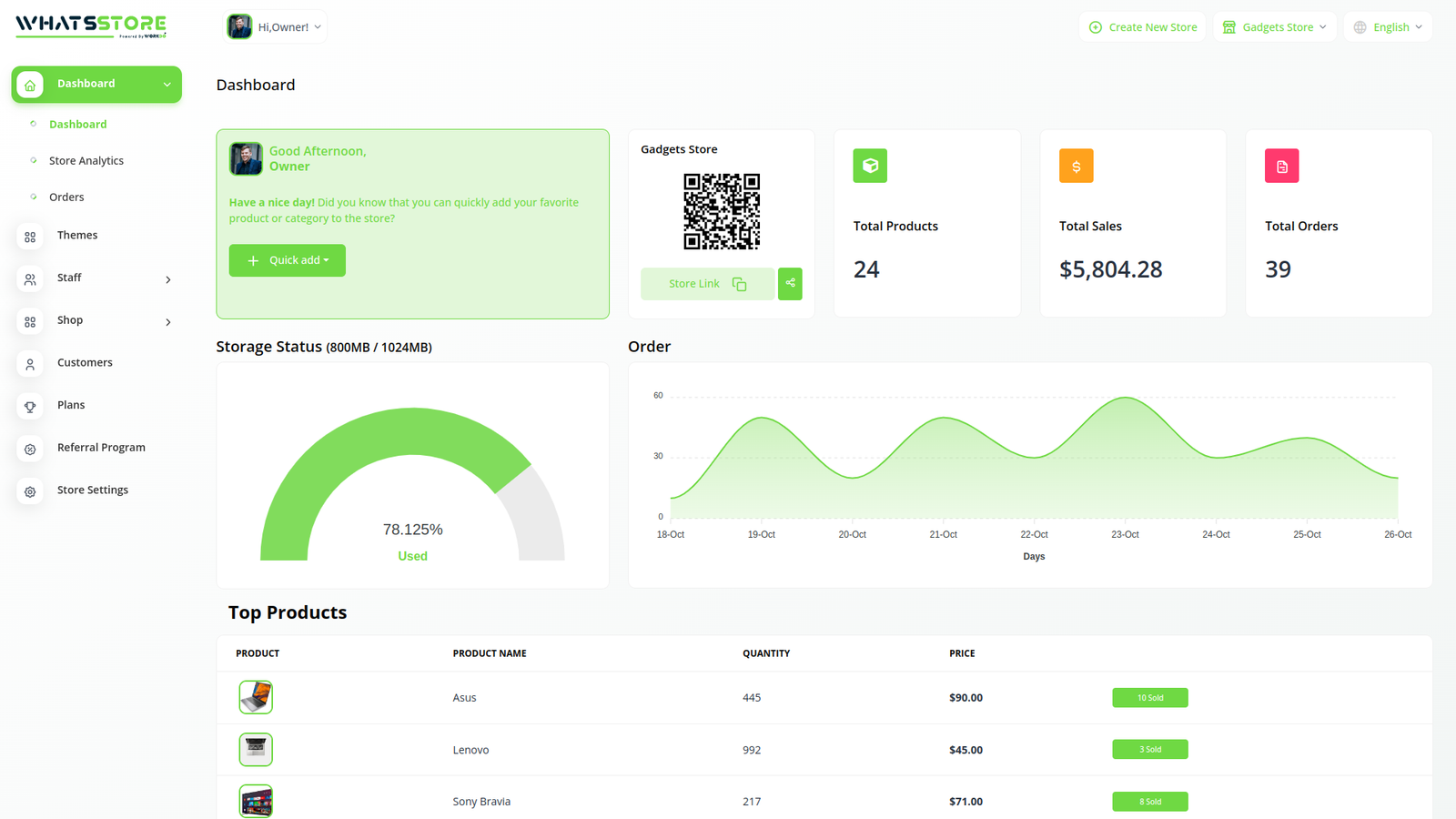Viewport: 1456px width, 819px height.
Task: Open Store Analytics in the sidebar
Action: point(86,161)
